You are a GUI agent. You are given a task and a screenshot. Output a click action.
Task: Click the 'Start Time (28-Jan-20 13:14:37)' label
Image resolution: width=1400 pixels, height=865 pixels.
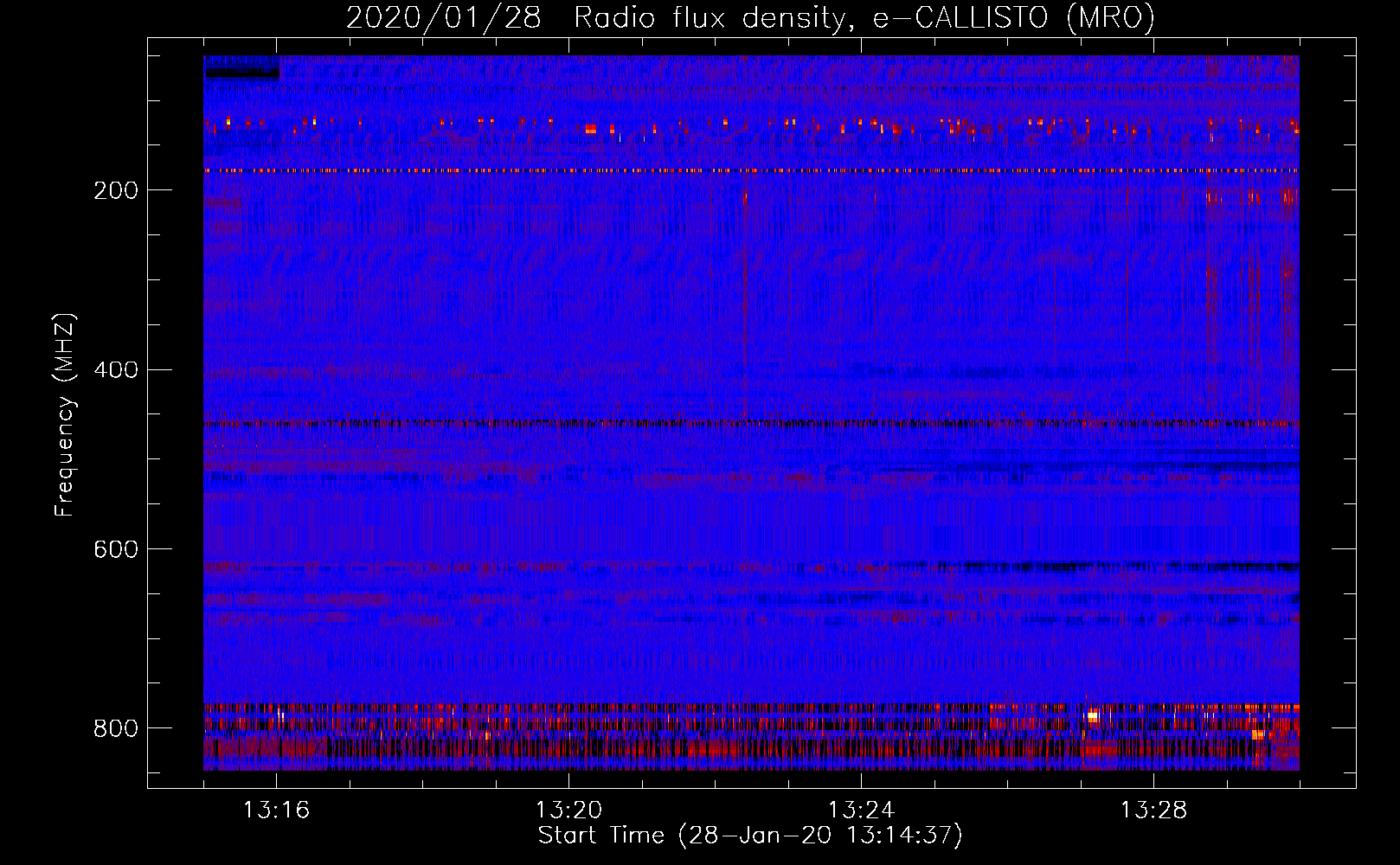pyautogui.click(x=750, y=836)
